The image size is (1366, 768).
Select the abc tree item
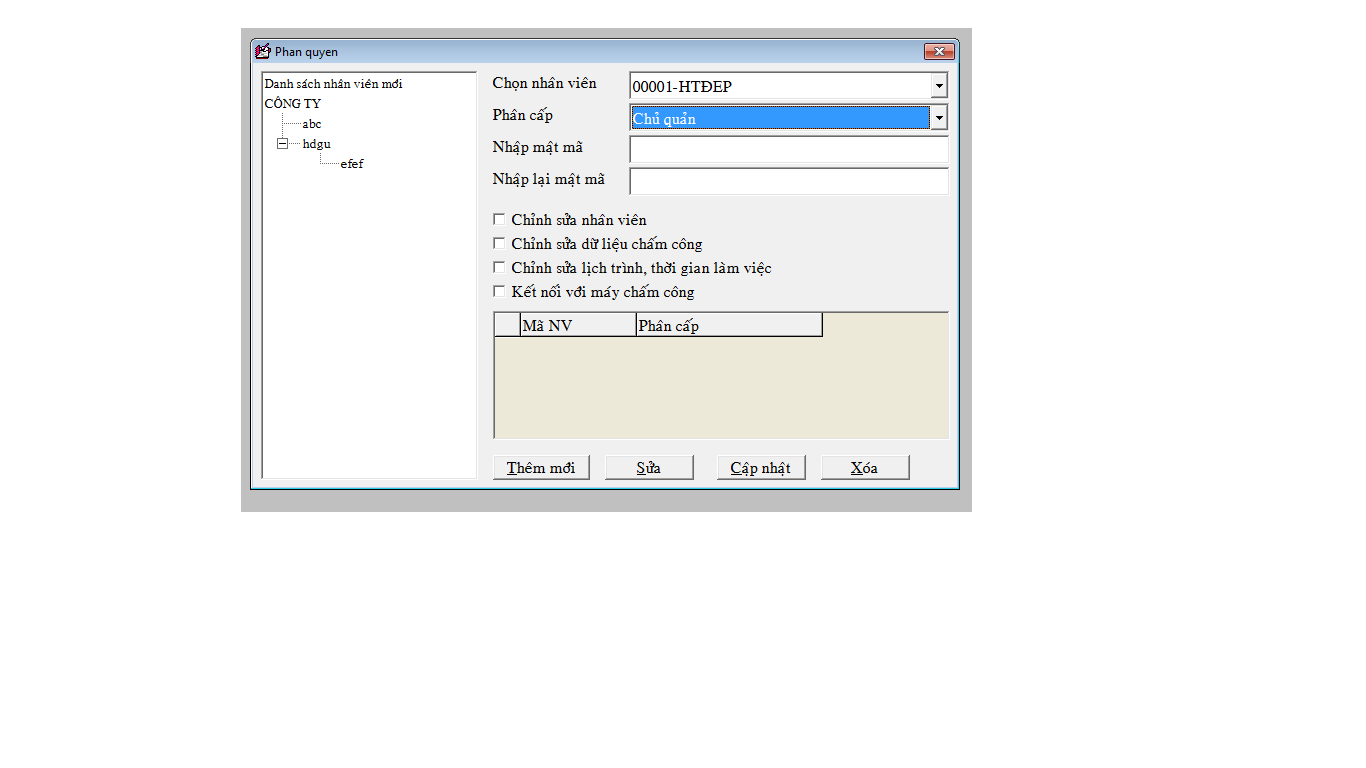(312, 124)
